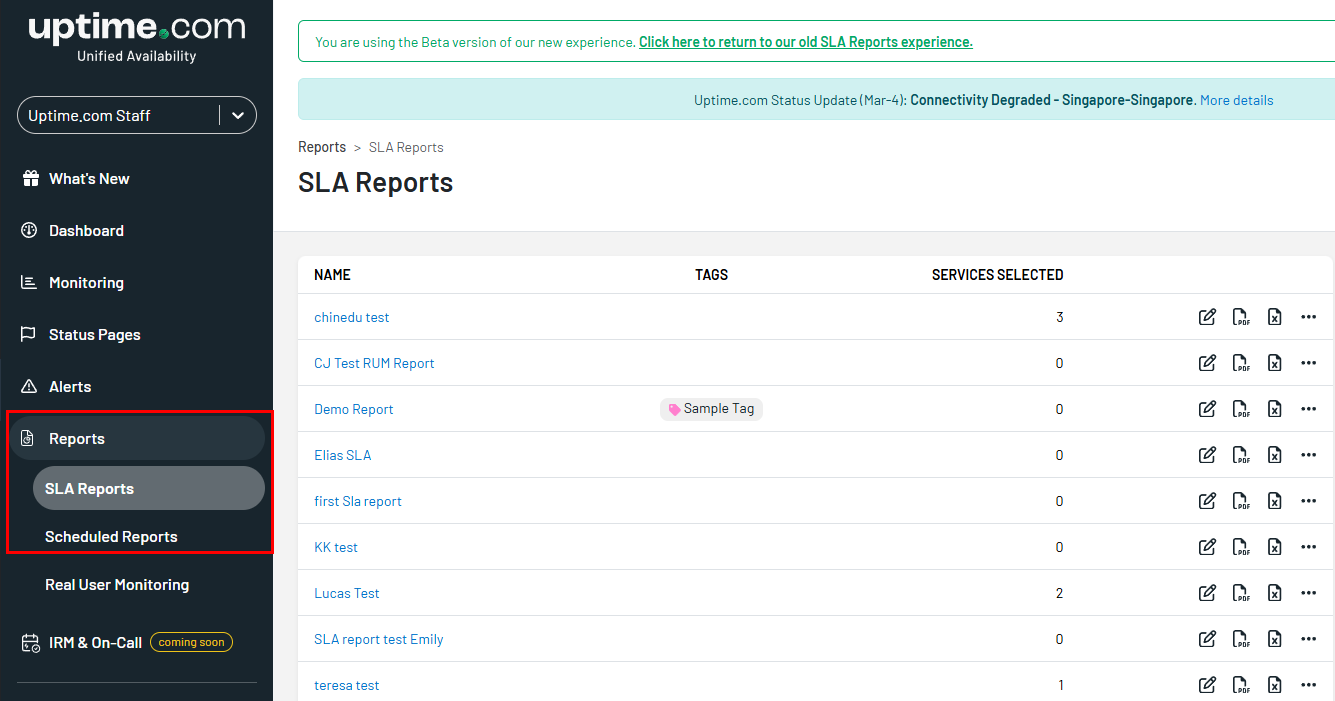
Task: Export CJ Test RUM Report to Excel
Action: point(1275,363)
